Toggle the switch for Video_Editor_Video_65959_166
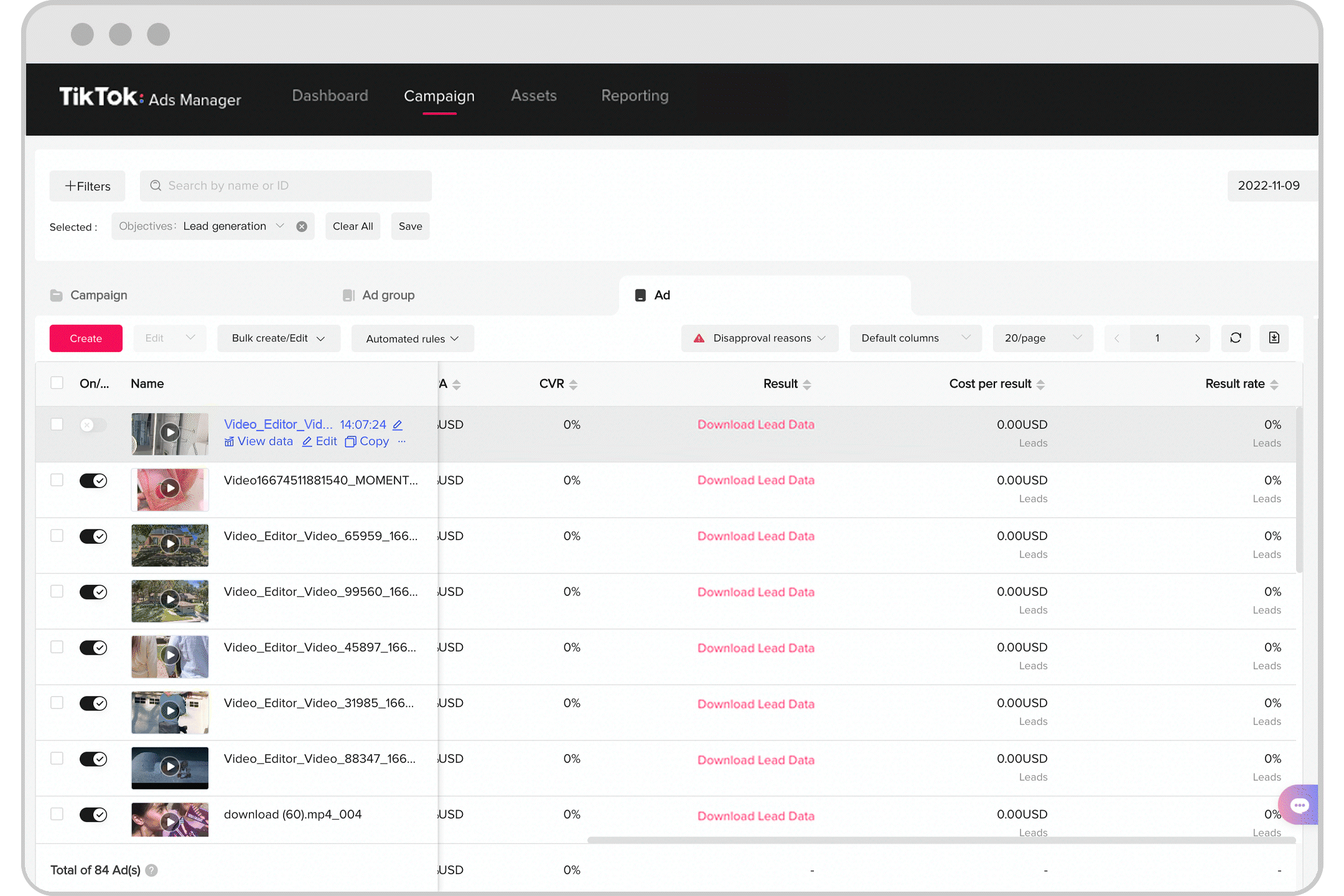Viewport: 1344px width, 896px height. point(93,537)
